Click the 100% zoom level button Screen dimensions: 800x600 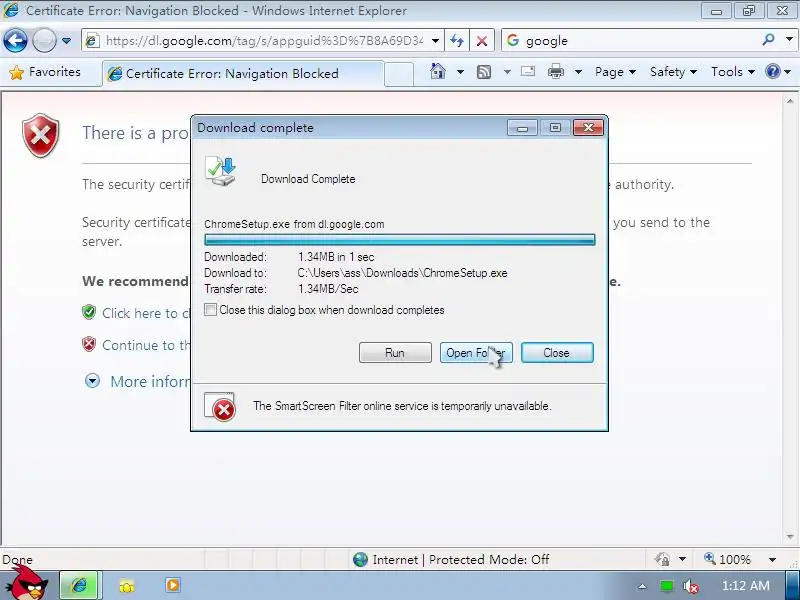point(728,560)
